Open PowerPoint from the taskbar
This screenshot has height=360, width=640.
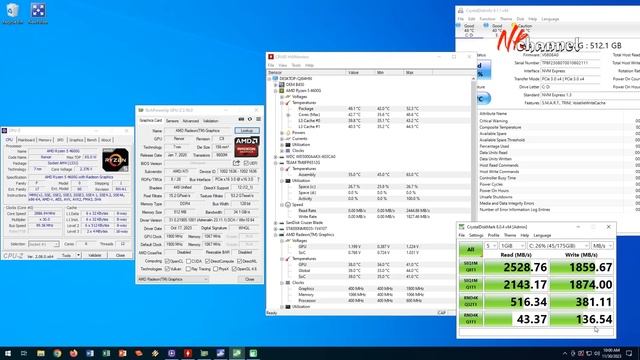tap(122, 353)
